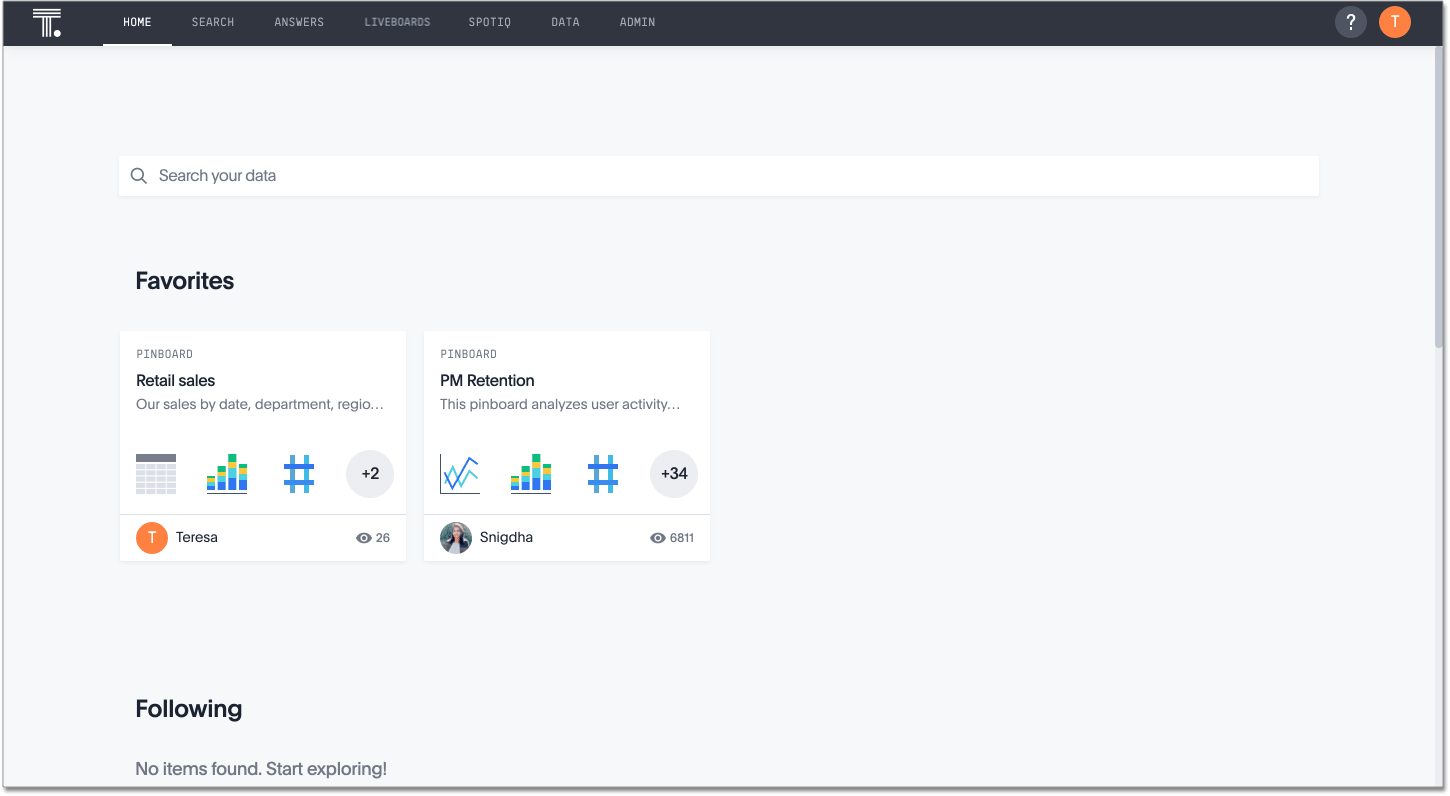The image size is (1450, 796).
Task: Click Snigdha's profile photo on PM Retention card
Action: click(x=456, y=537)
